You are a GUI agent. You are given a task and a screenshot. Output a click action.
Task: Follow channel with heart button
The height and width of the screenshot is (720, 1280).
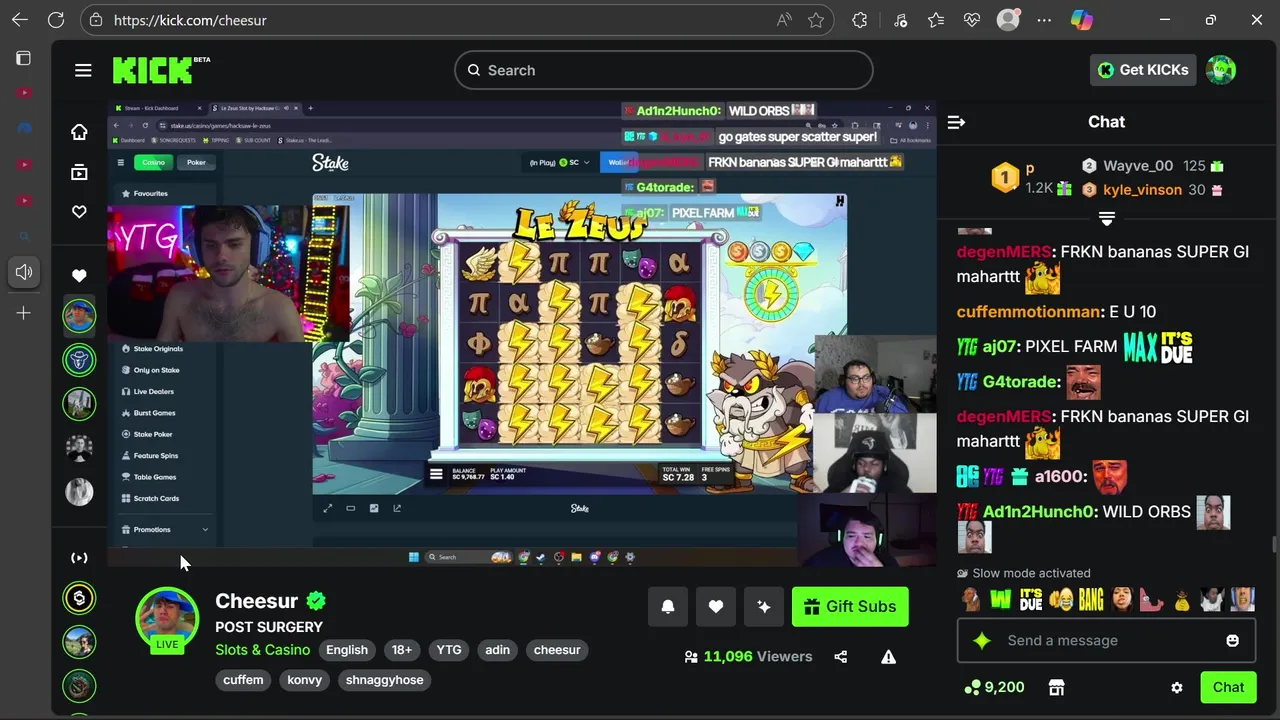pyautogui.click(x=716, y=606)
